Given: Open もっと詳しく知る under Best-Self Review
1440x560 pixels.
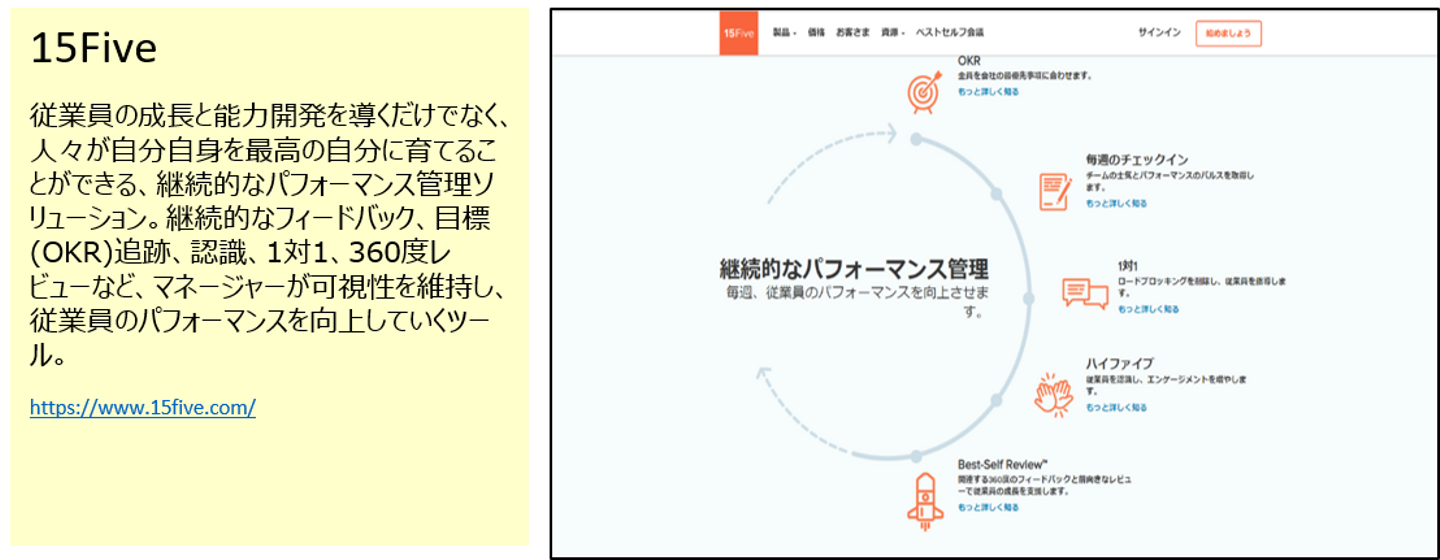Looking at the screenshot, I should click(988, 507).
